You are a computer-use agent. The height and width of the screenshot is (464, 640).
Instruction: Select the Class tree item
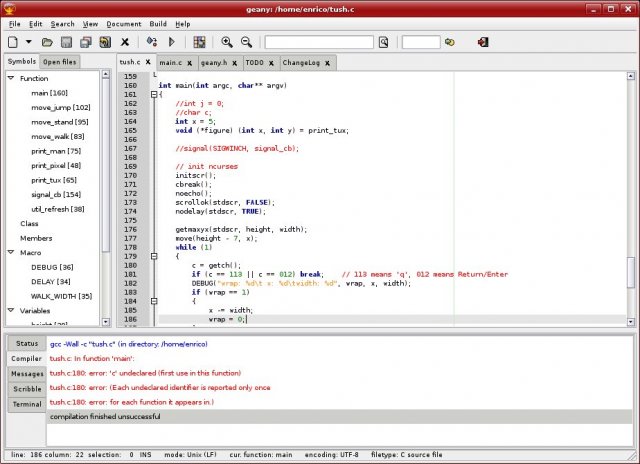coord(29,224)
